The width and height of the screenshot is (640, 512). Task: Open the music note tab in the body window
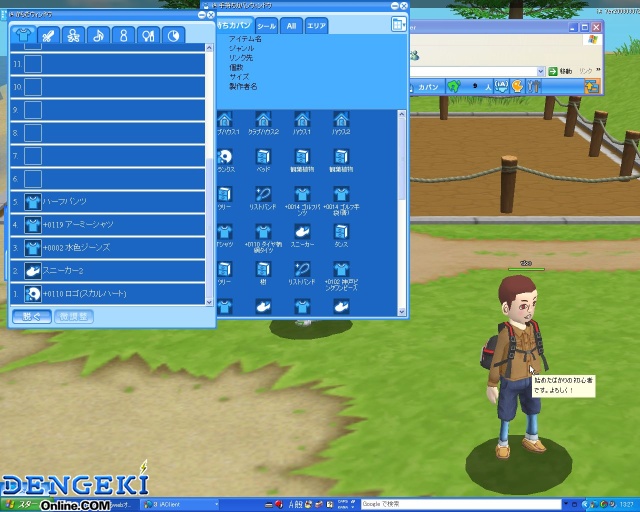pyautogui.click(x=98, y=35)
